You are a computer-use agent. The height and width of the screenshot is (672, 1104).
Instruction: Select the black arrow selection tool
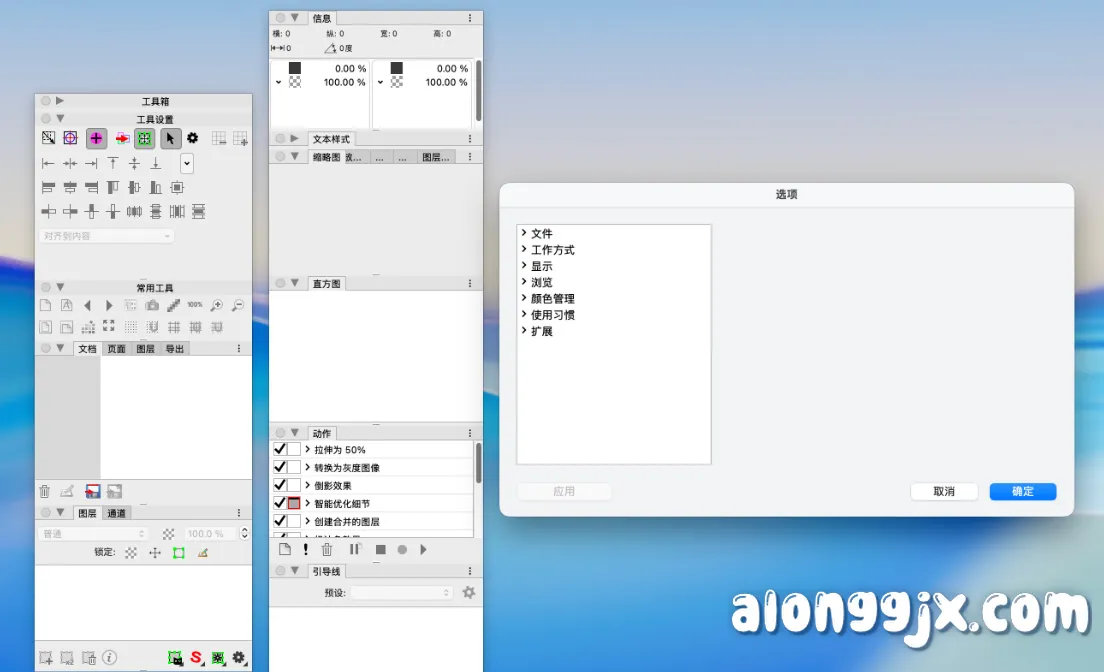click(169, 139)
